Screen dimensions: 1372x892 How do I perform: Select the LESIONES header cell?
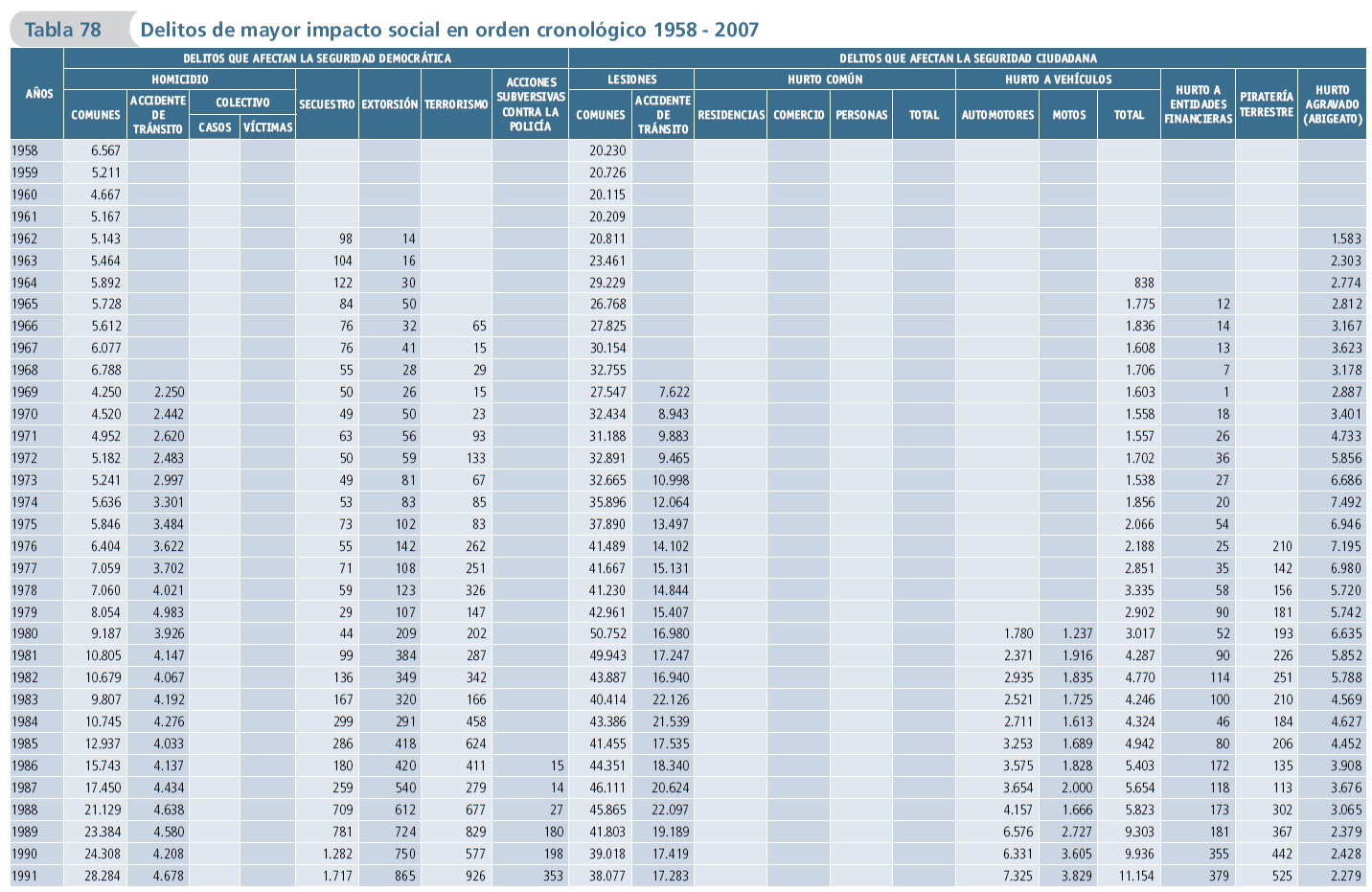tap(631, 80)
